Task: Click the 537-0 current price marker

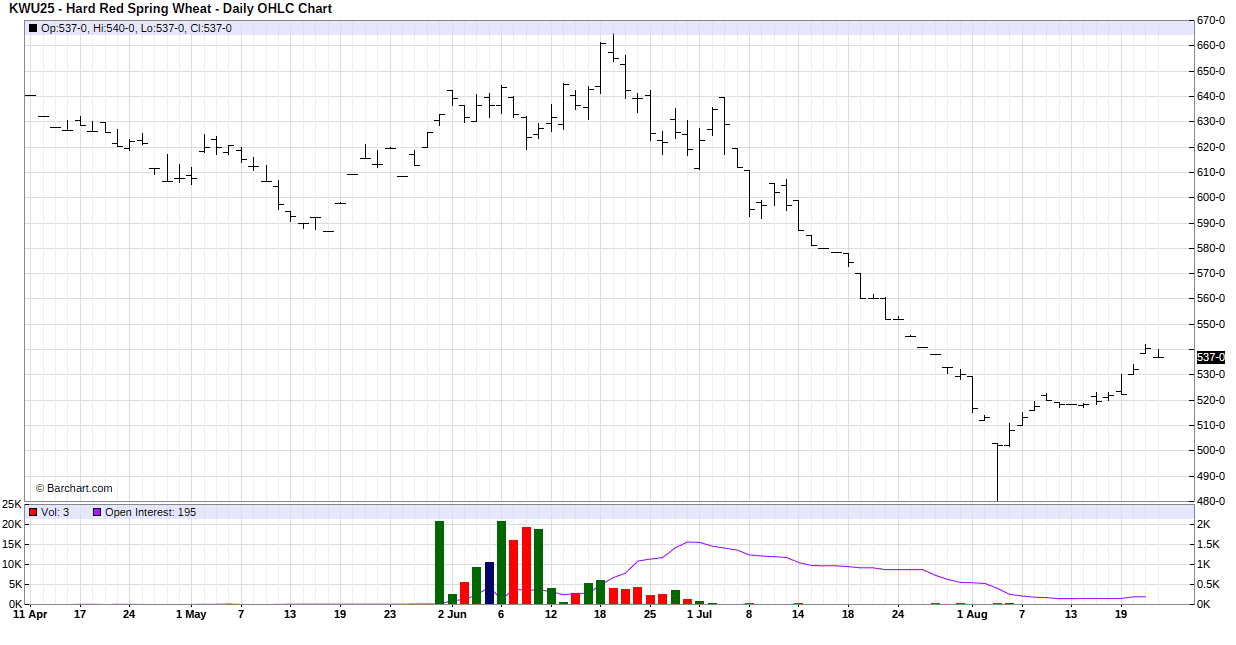Action: click(1211, 357)
